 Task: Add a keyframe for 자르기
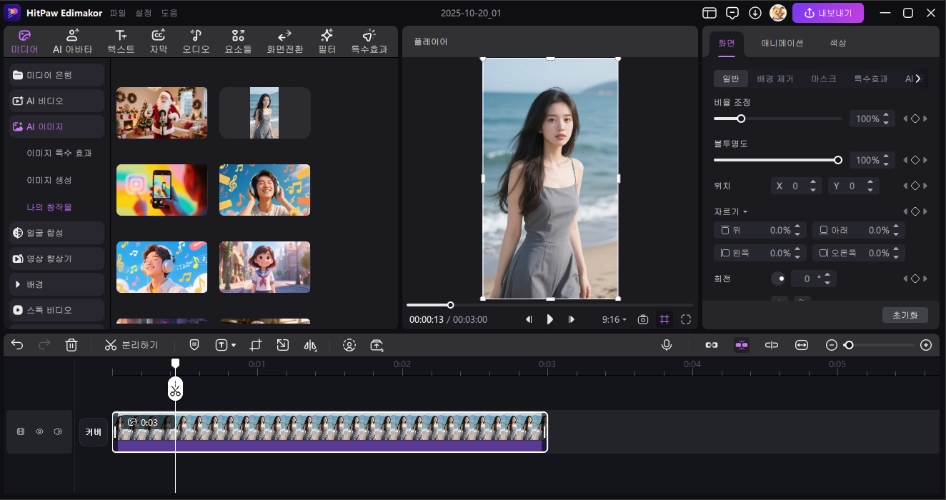(x=915, y=212)
